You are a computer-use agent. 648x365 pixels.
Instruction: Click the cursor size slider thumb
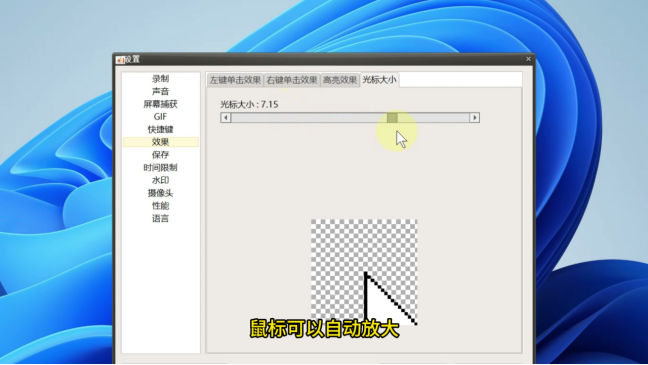click(x=392, y=118)
